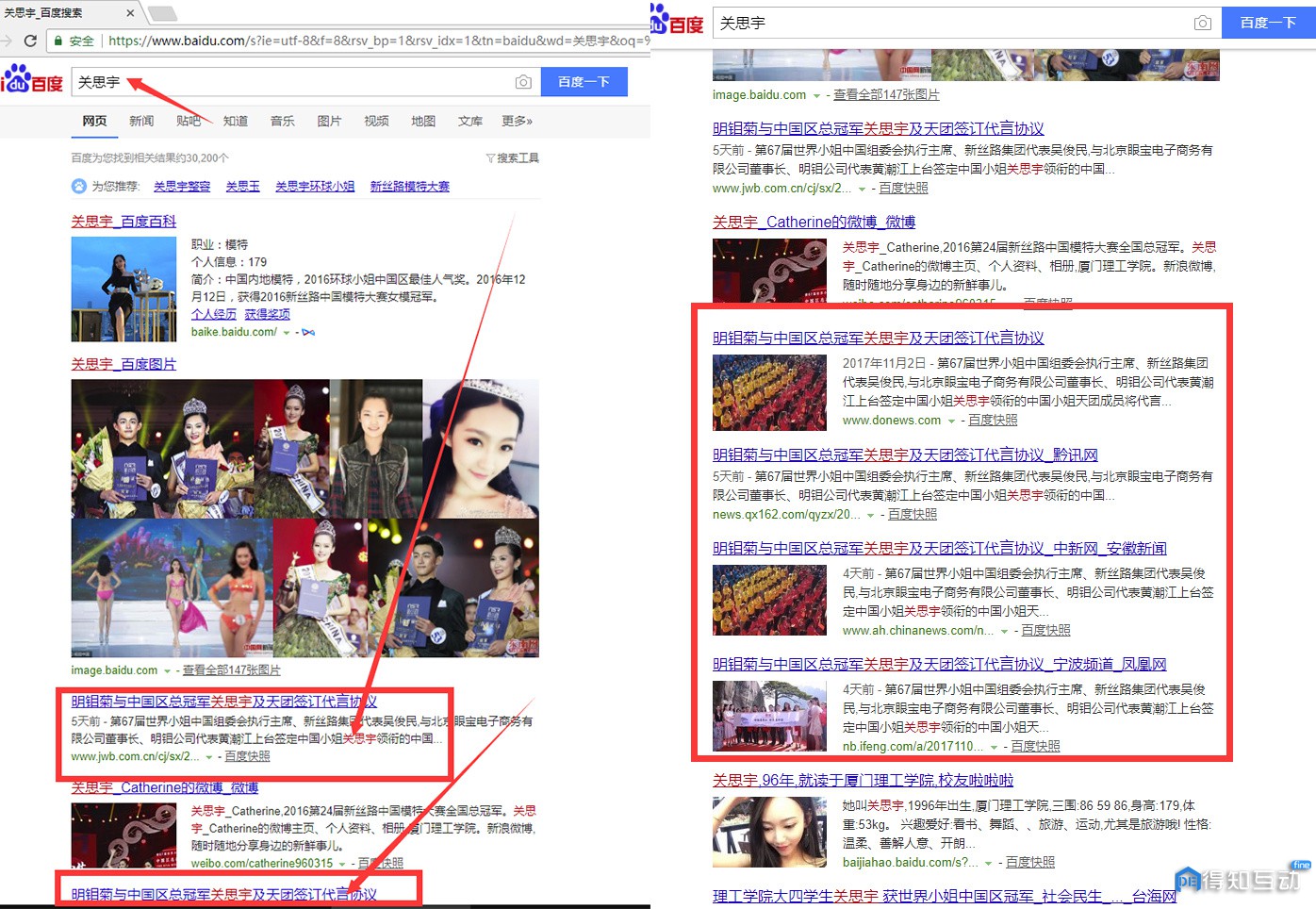Click the green secure lock icon
Screen dimensions: 1316x909
58,41
